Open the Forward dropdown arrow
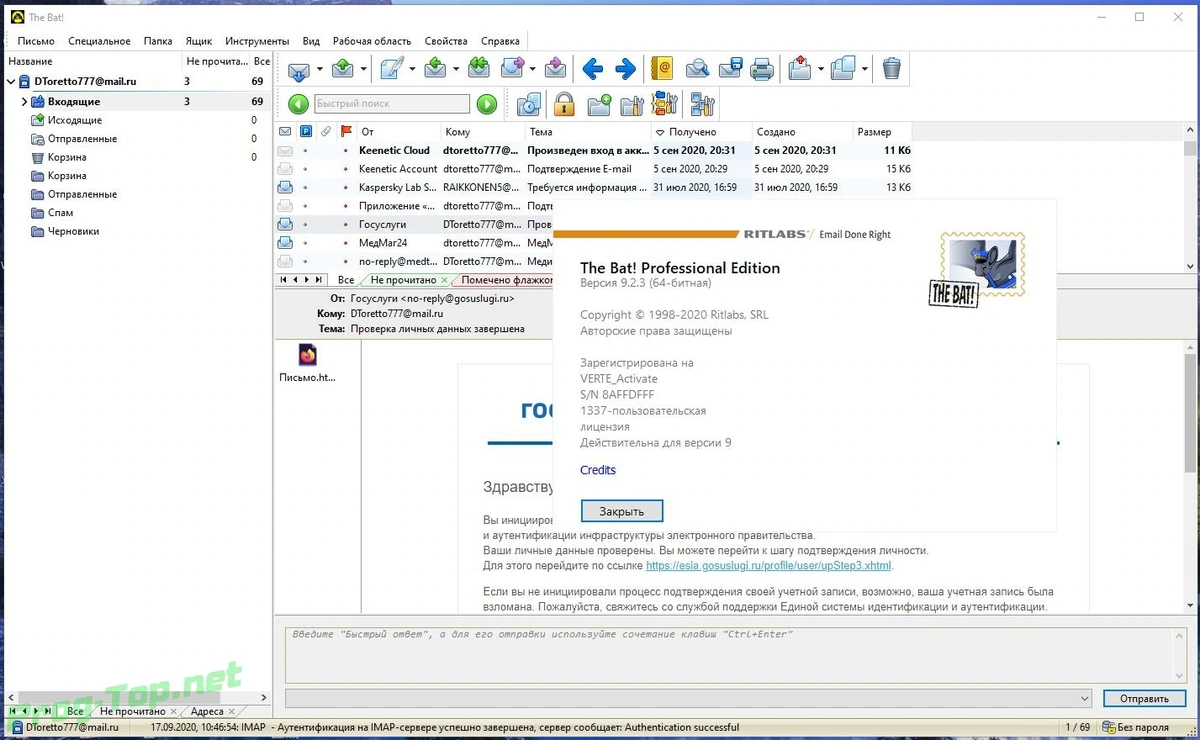This screenshot has height=740, width=1200. click(x=534, y=69)
